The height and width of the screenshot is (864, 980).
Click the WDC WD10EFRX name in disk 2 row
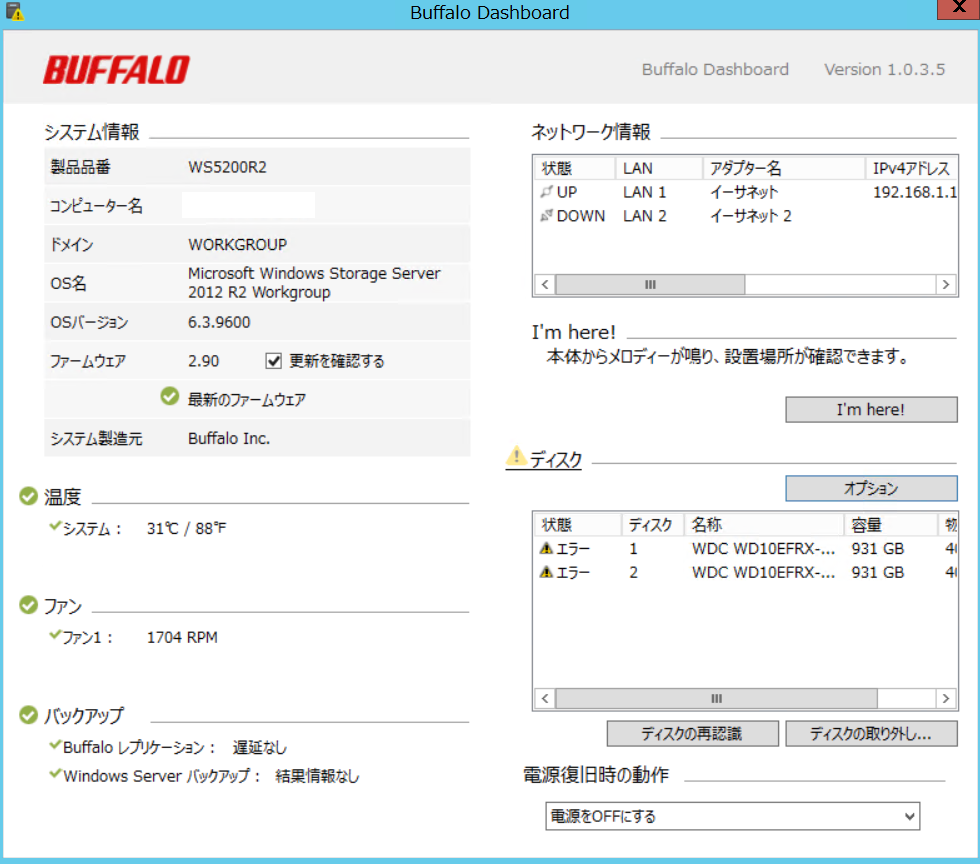click(x=763, y=572)
